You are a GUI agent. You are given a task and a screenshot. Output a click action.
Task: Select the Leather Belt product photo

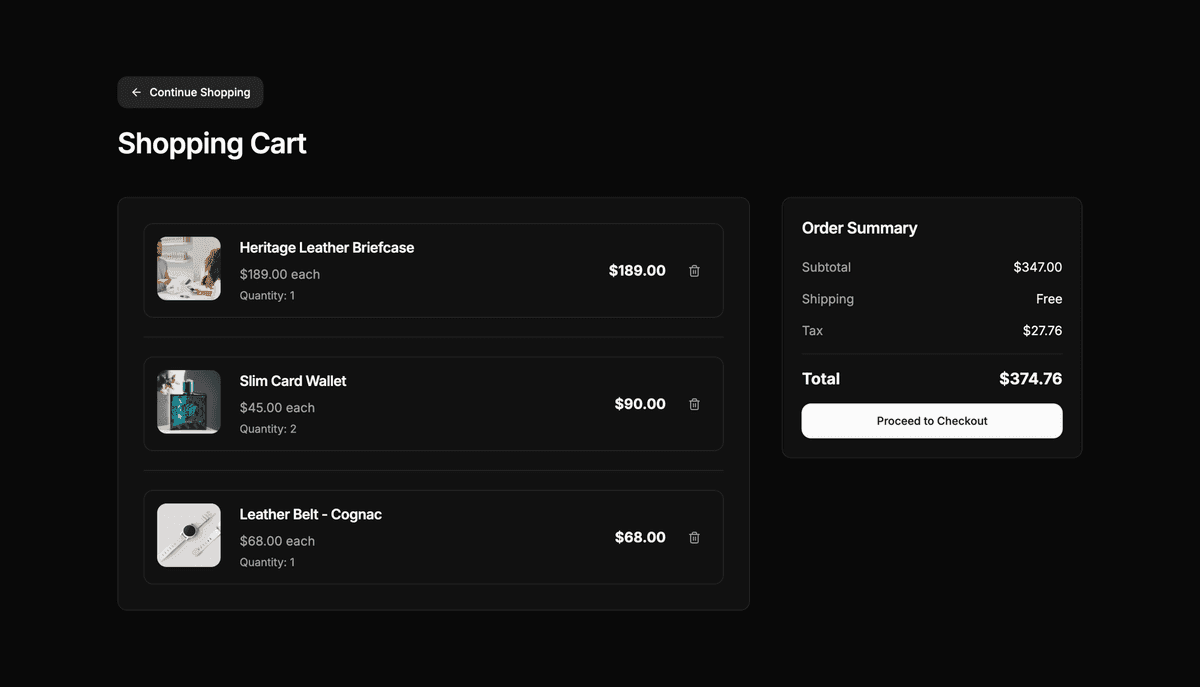[x=189, y=535]
